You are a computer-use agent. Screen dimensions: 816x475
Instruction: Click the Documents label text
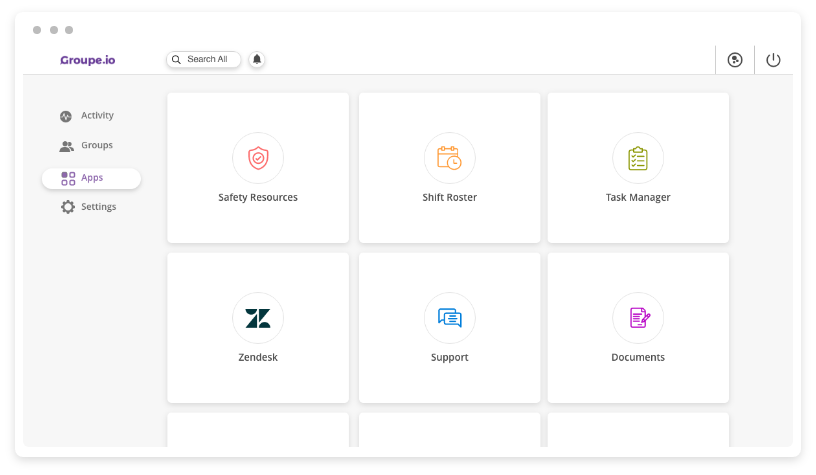tap(638, 357)
